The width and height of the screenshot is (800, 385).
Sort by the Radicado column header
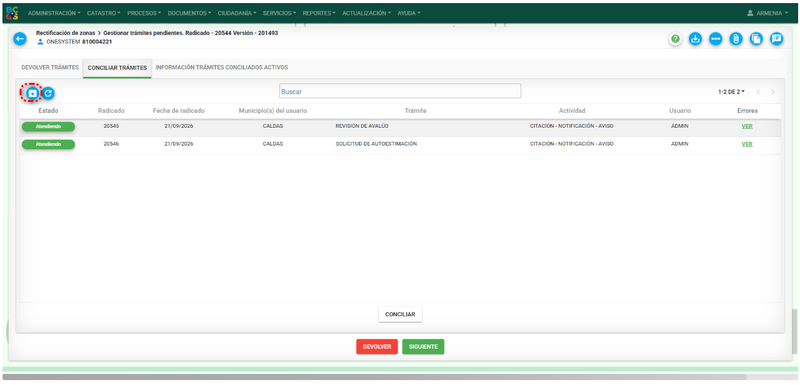(x=111, y=111)
